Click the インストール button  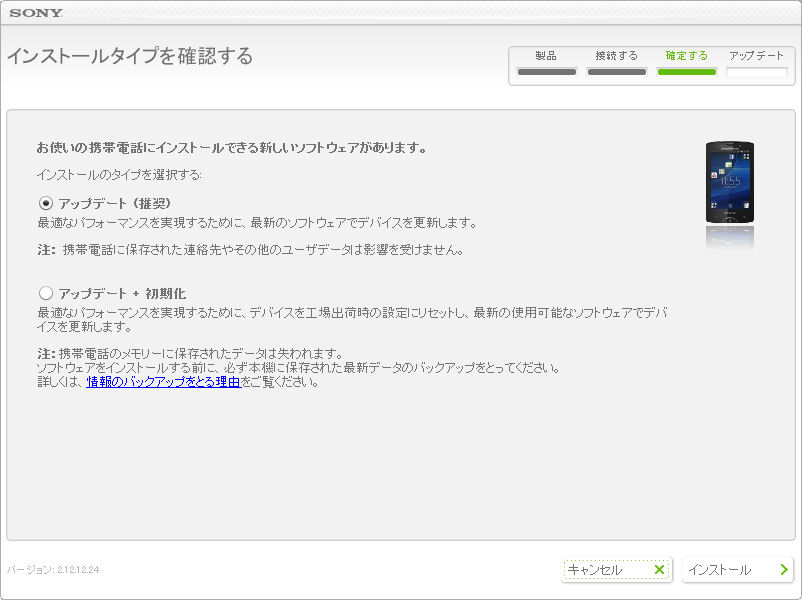(738, 569)
